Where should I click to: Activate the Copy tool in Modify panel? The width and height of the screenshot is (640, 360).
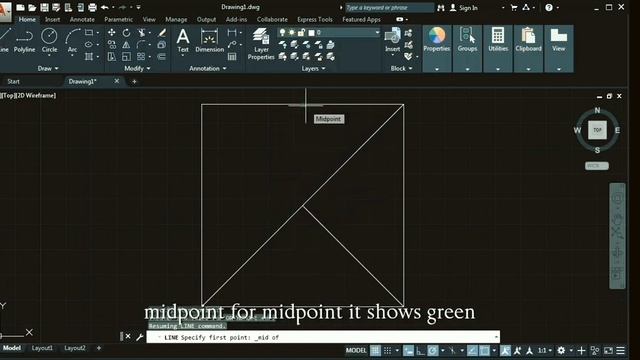[111, 44]
